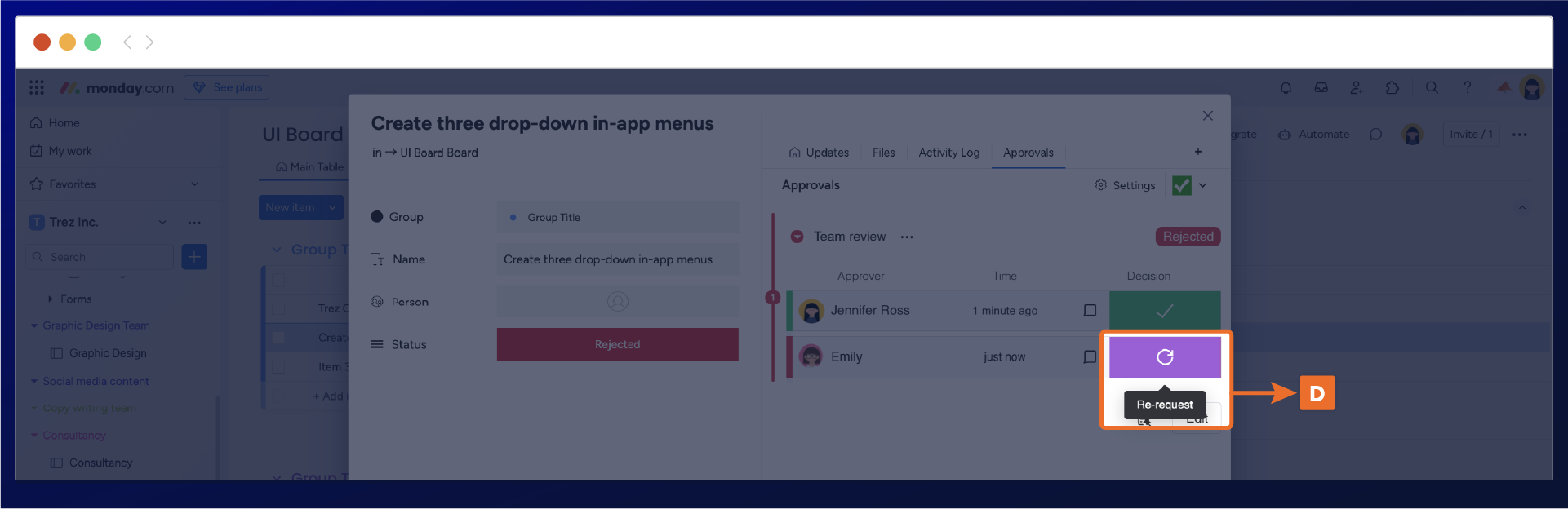Click the notifications bell icon
The height and width of the screenshot is (509, 1568).
click(x=1286, y=88)
